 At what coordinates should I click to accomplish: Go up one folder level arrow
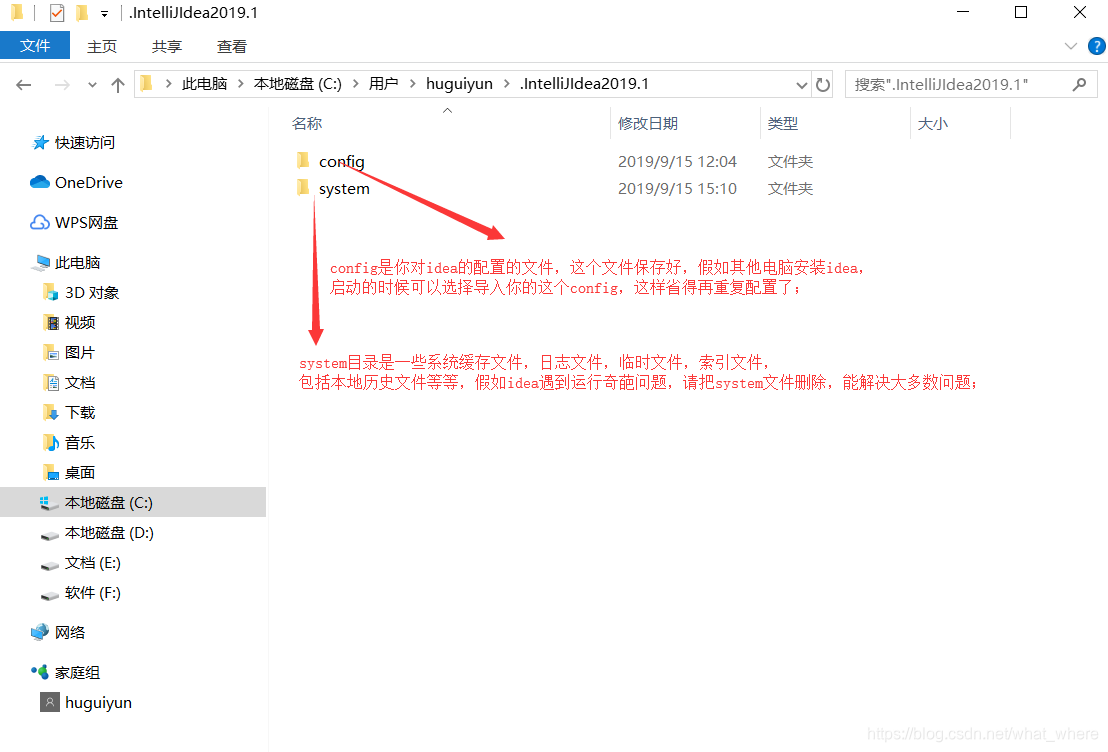pos(117,85)
